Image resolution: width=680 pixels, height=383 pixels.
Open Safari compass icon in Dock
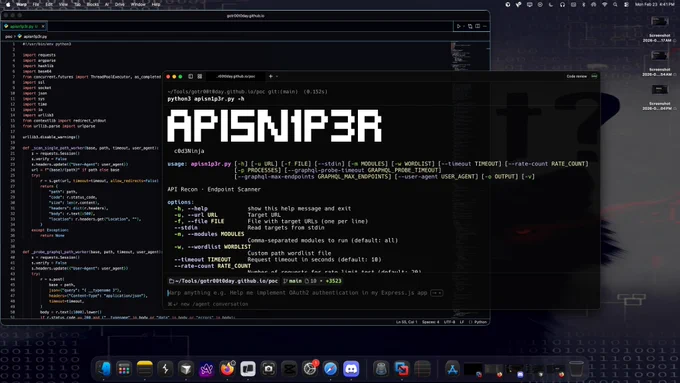point(330,369)
